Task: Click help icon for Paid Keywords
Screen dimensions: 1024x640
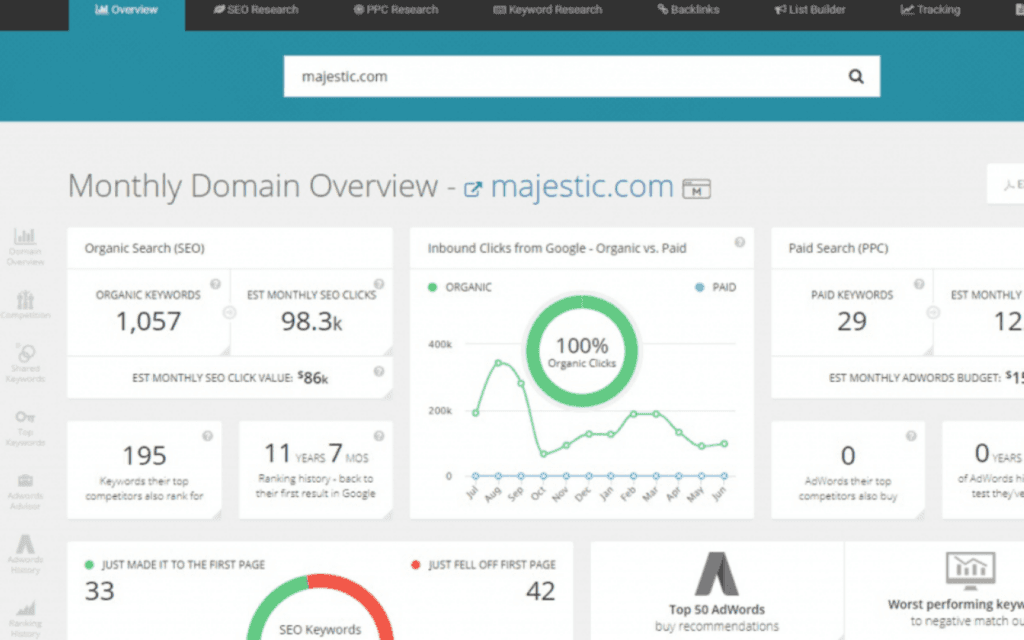Action: click(x=919, y=284)
